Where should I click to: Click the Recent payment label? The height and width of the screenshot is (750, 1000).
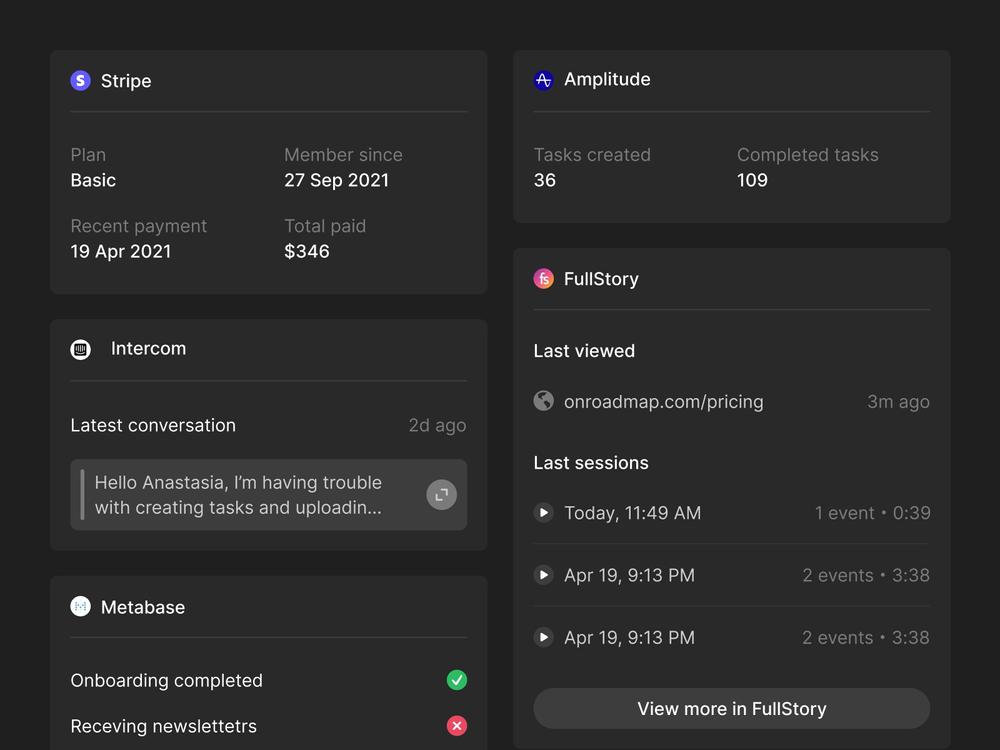click(x=138, y=226)
